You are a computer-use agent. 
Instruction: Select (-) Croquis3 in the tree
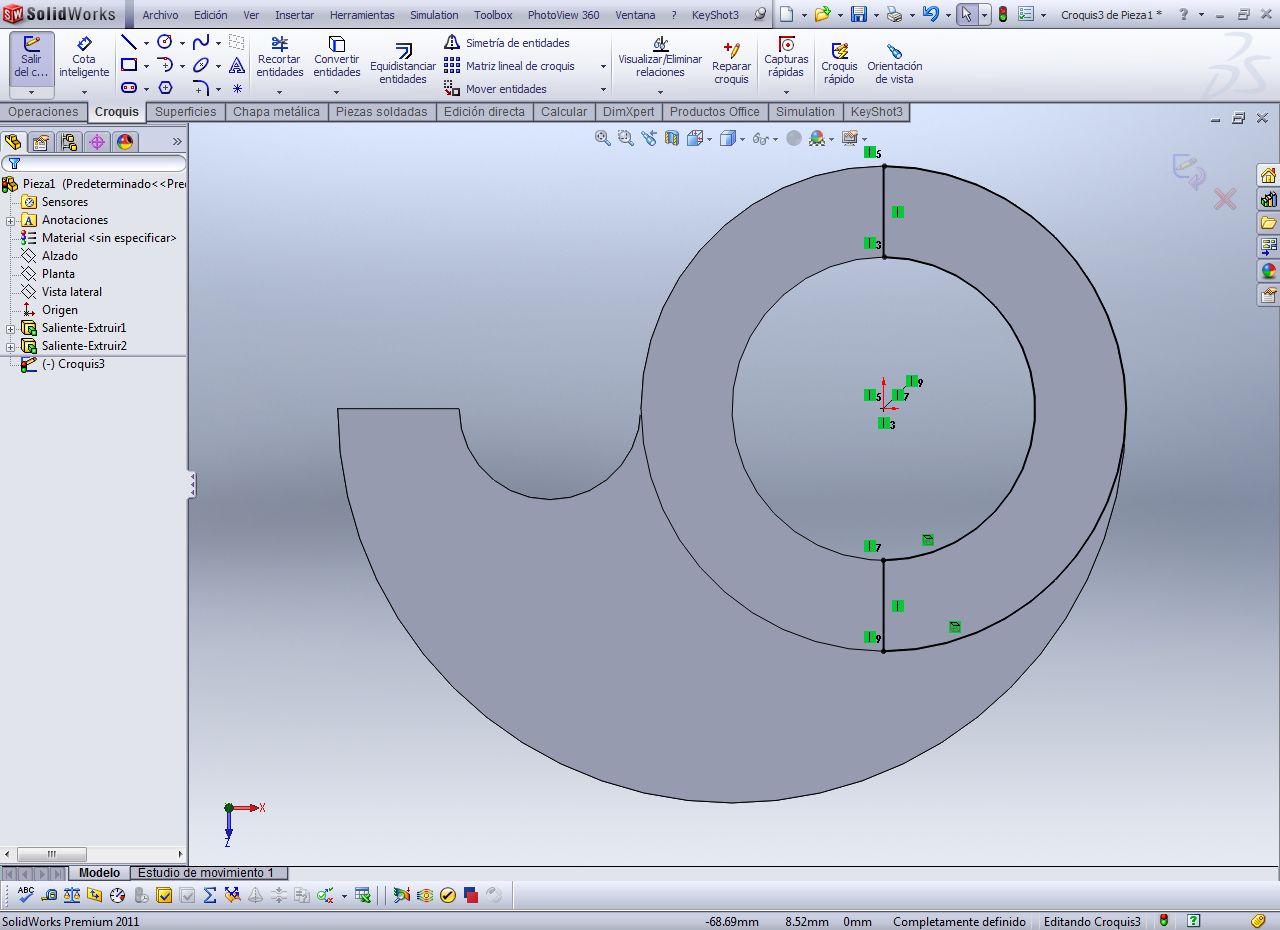pyautogui.click(x=73, y=364)
